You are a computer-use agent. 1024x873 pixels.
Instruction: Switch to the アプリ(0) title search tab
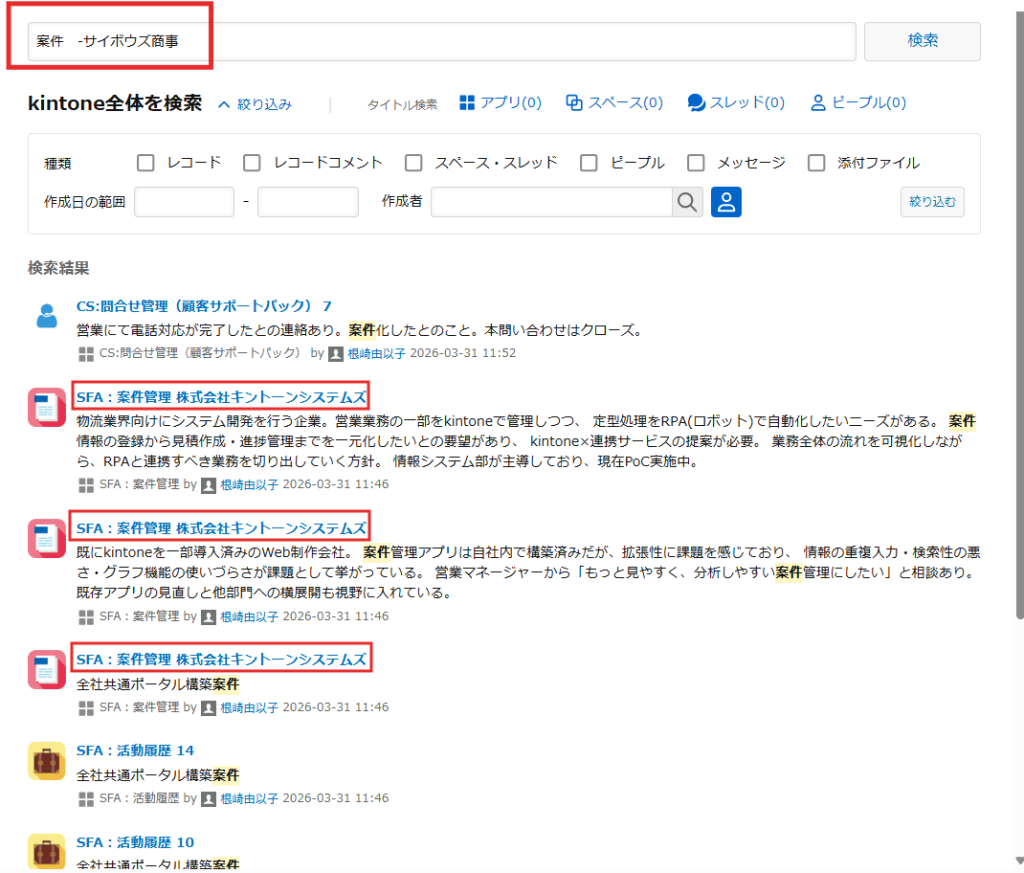pos(500,103)
